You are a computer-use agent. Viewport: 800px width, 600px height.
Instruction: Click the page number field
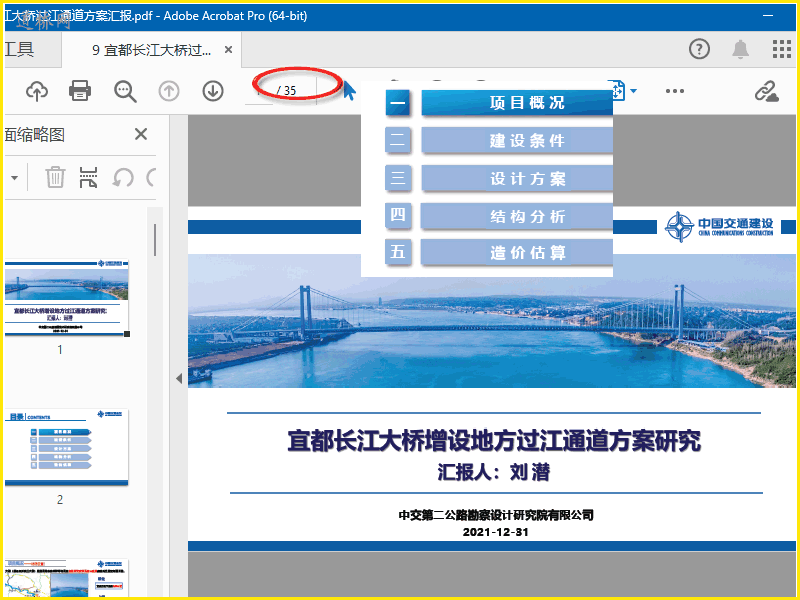pyautogui.click(x=259, y=91)
